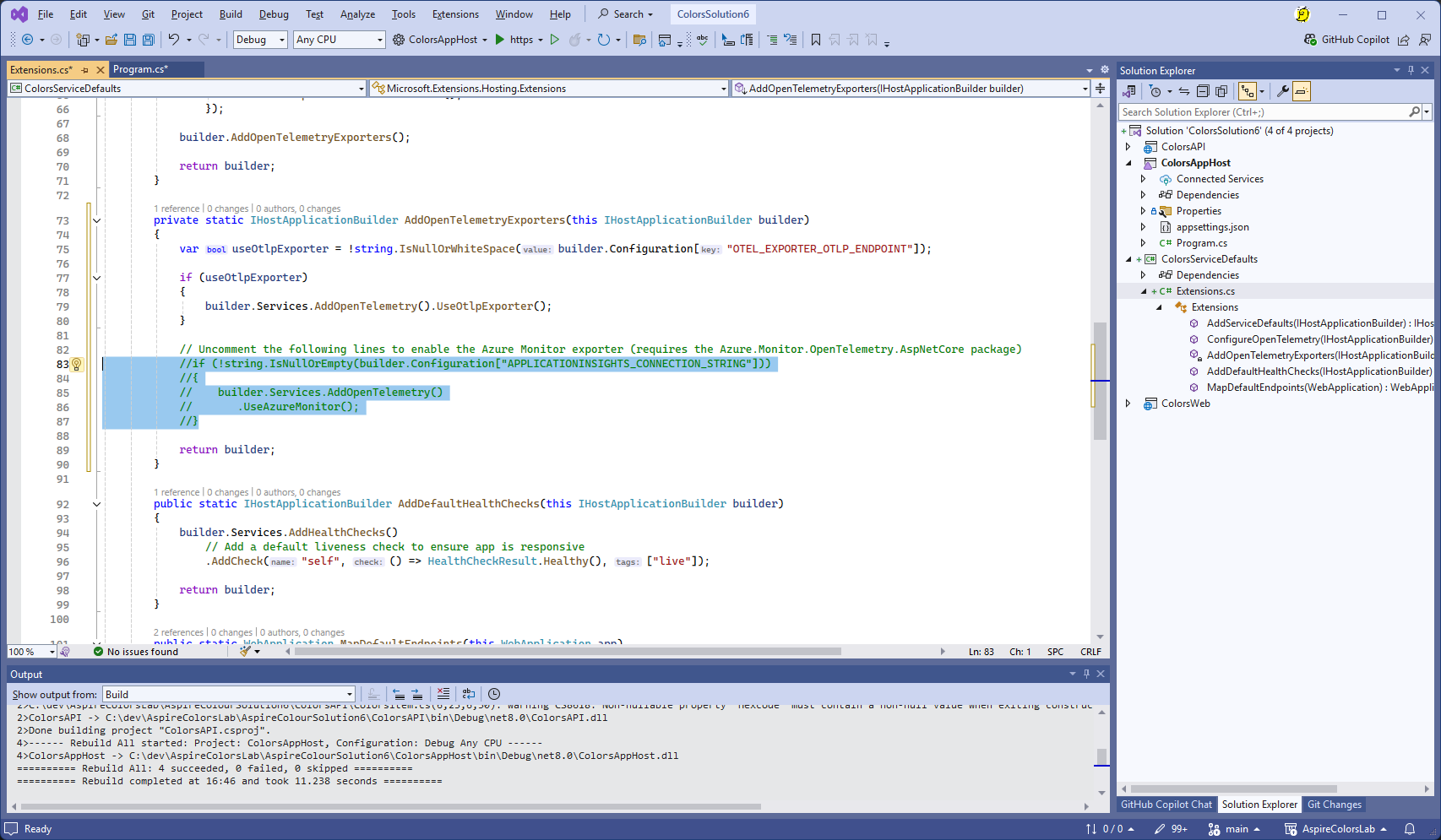Start Without Debugging using the hollow play icon
This screenshot has width=1441, height=840.
[x=555, y=40]
